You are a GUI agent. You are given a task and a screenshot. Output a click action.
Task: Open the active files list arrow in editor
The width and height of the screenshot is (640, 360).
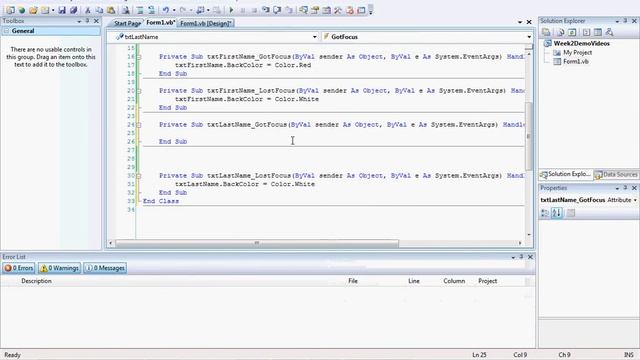coord(520,22)
